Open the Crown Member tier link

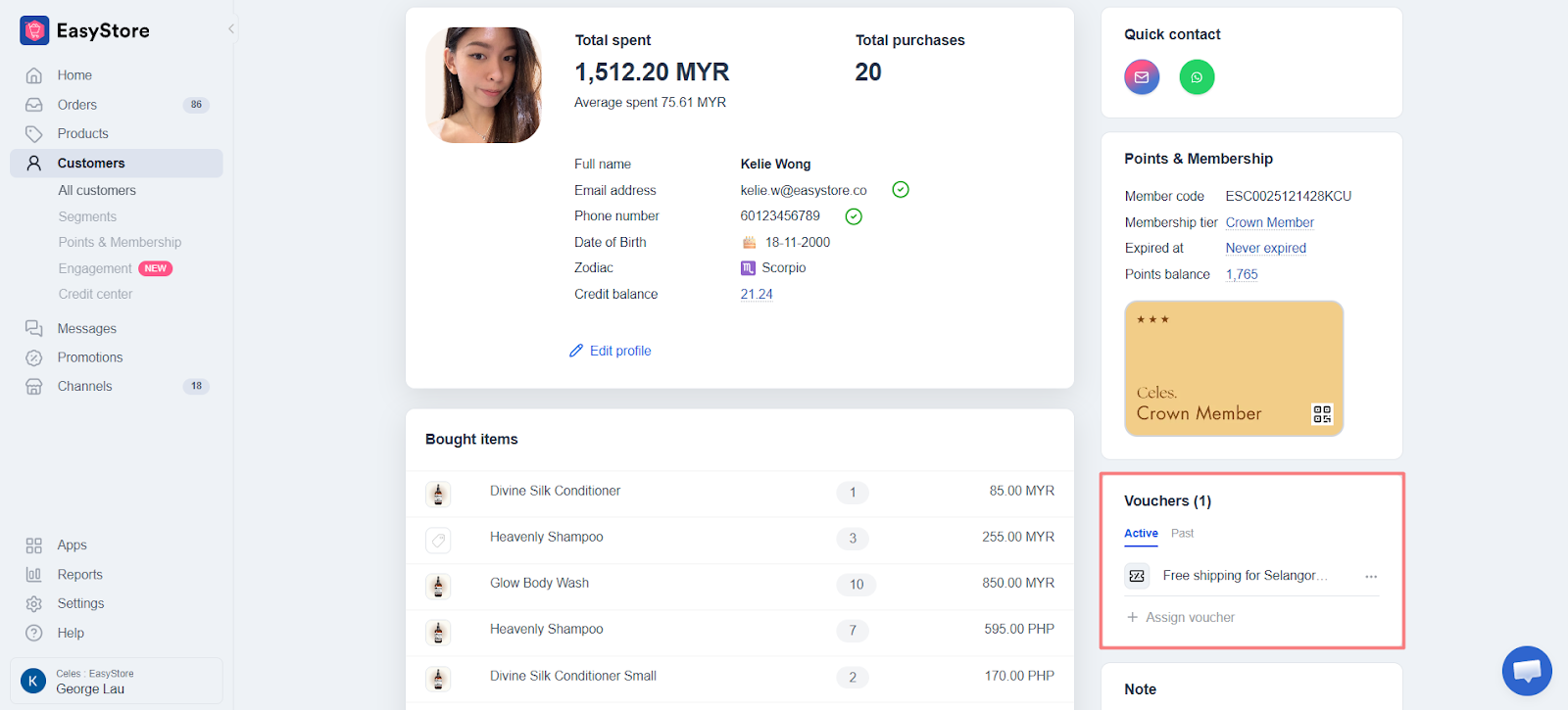click(x=1269, y=223)
